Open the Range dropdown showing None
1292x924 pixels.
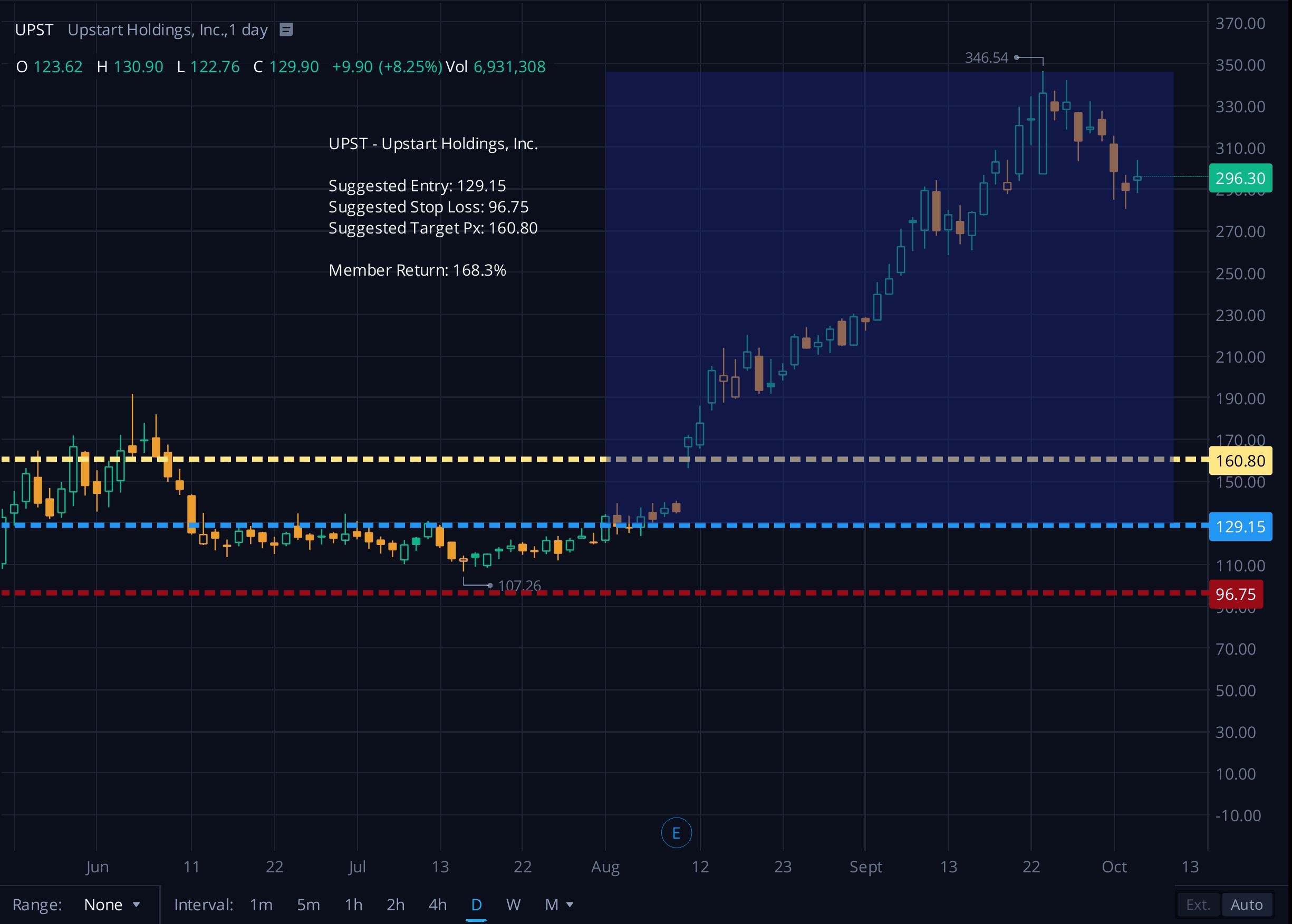coord(112,904)
